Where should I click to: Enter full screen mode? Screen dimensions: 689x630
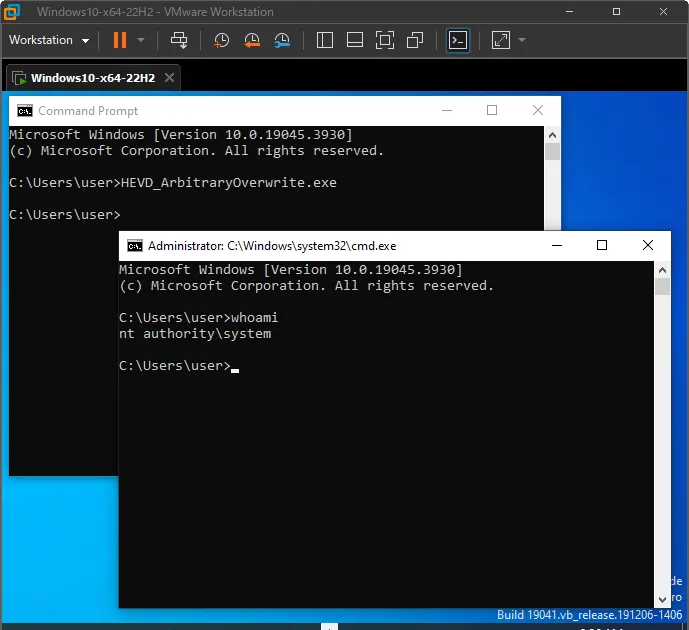[385, 40]
